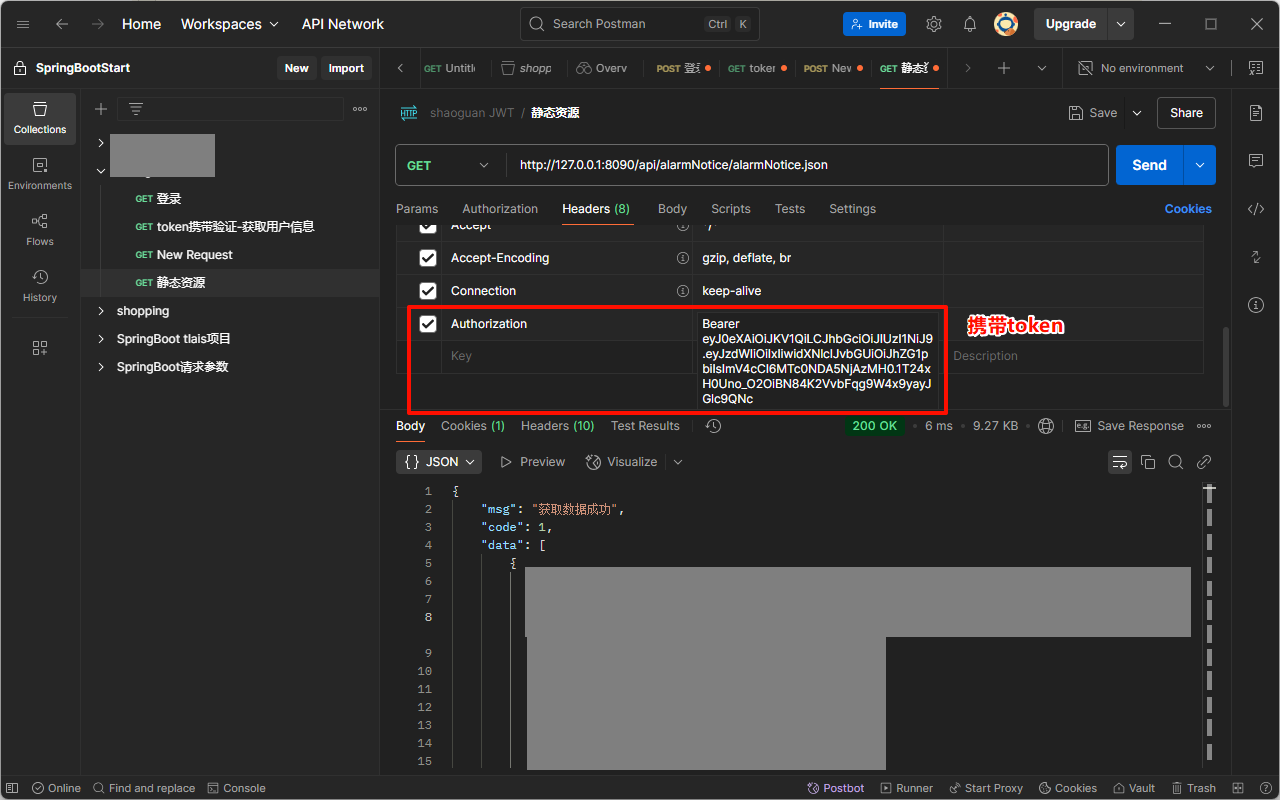Open the response Headers (10) tab
The width and height of the screenshot is (1280, 800).
click(x=557, y=426)
